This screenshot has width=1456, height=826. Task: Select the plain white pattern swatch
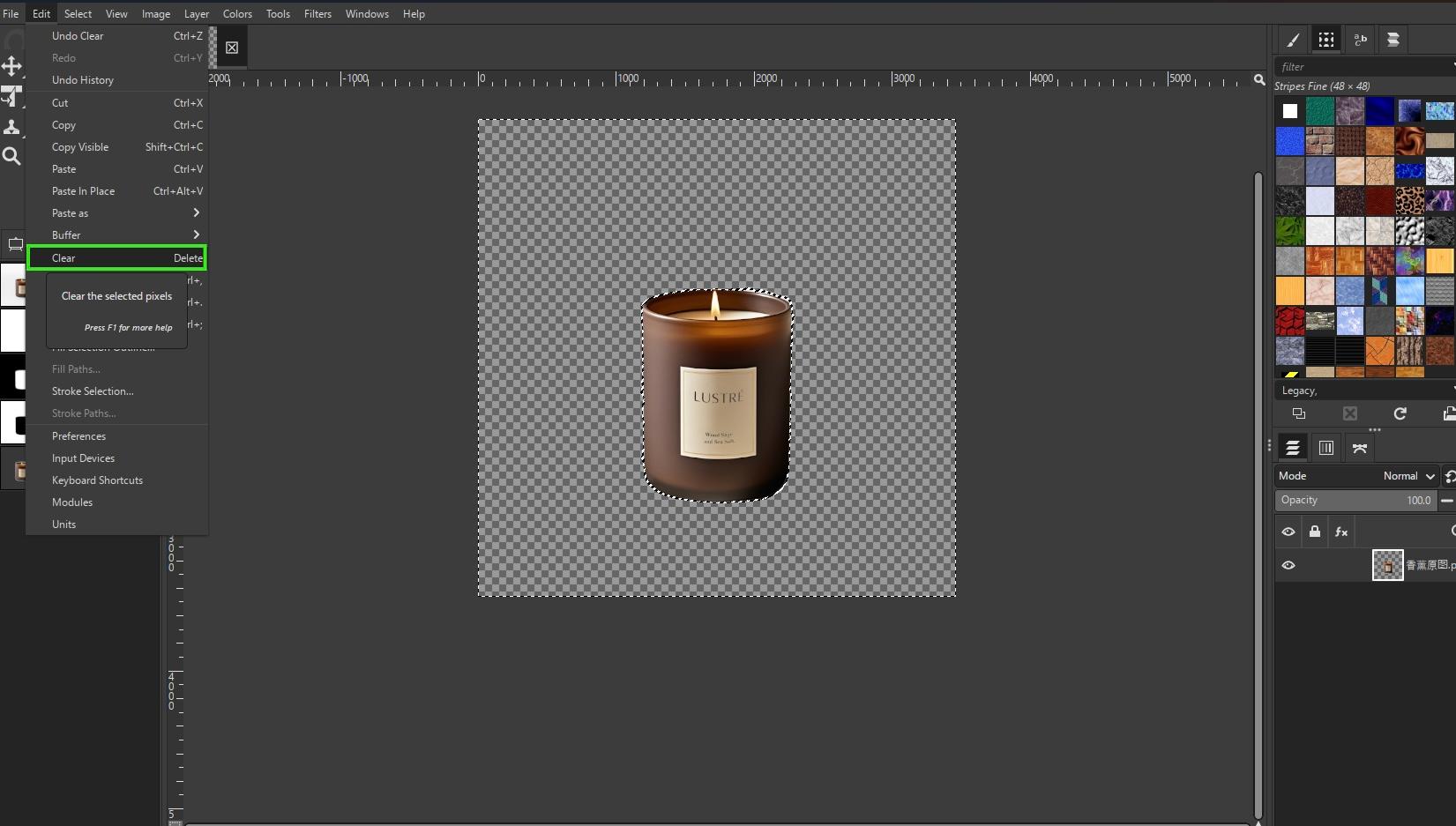pyautogui.click(x=1290, y=111)
